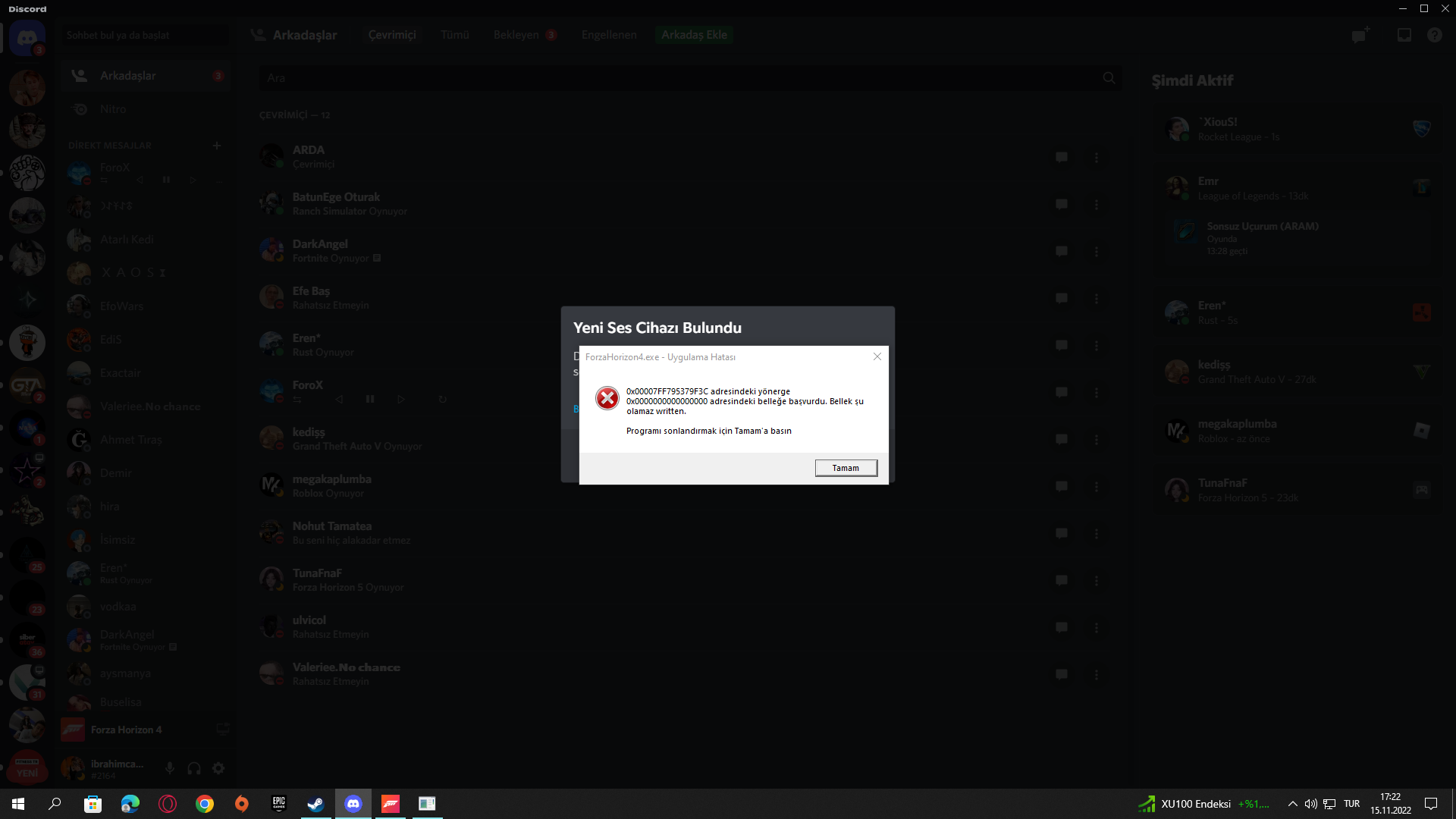This screenshot has width=1456, height=819.
Task: Message ARDA via chat icon
Action: tap(1062, 157)
